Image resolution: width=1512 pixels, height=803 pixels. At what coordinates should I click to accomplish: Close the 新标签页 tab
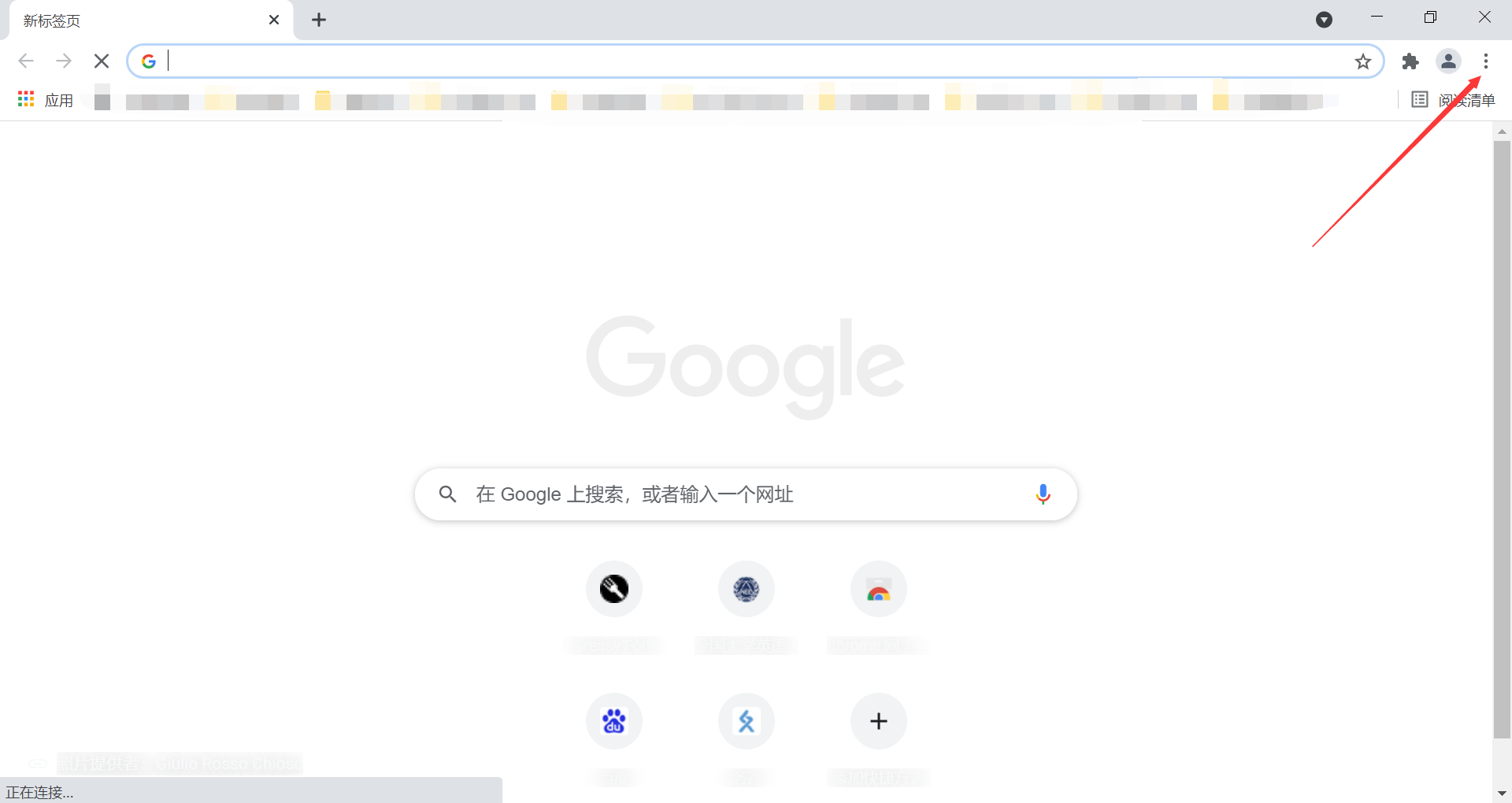[x=274, y=20]
